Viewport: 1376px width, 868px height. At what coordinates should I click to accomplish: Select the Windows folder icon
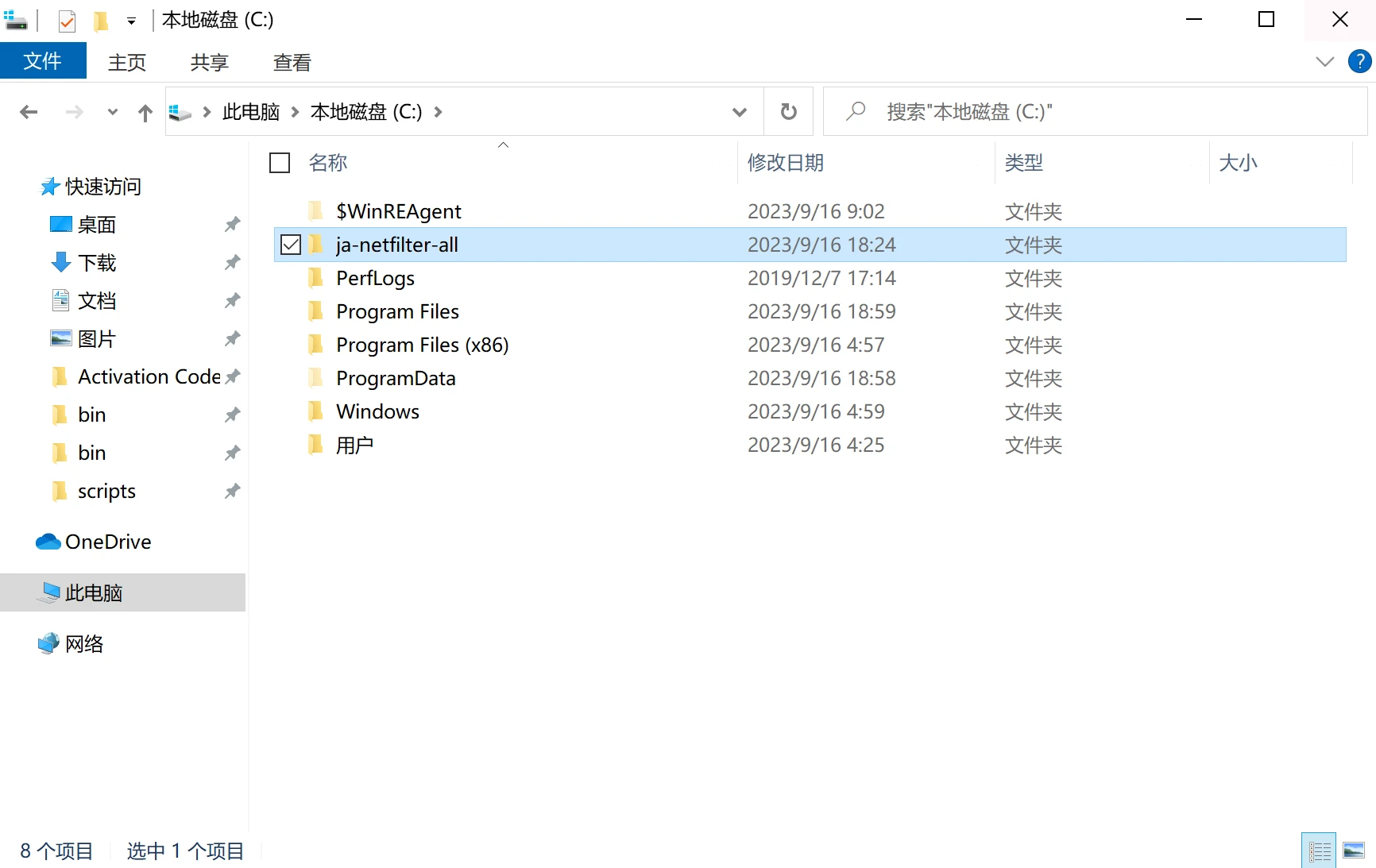pyautogui.click(x=315, y=411)
